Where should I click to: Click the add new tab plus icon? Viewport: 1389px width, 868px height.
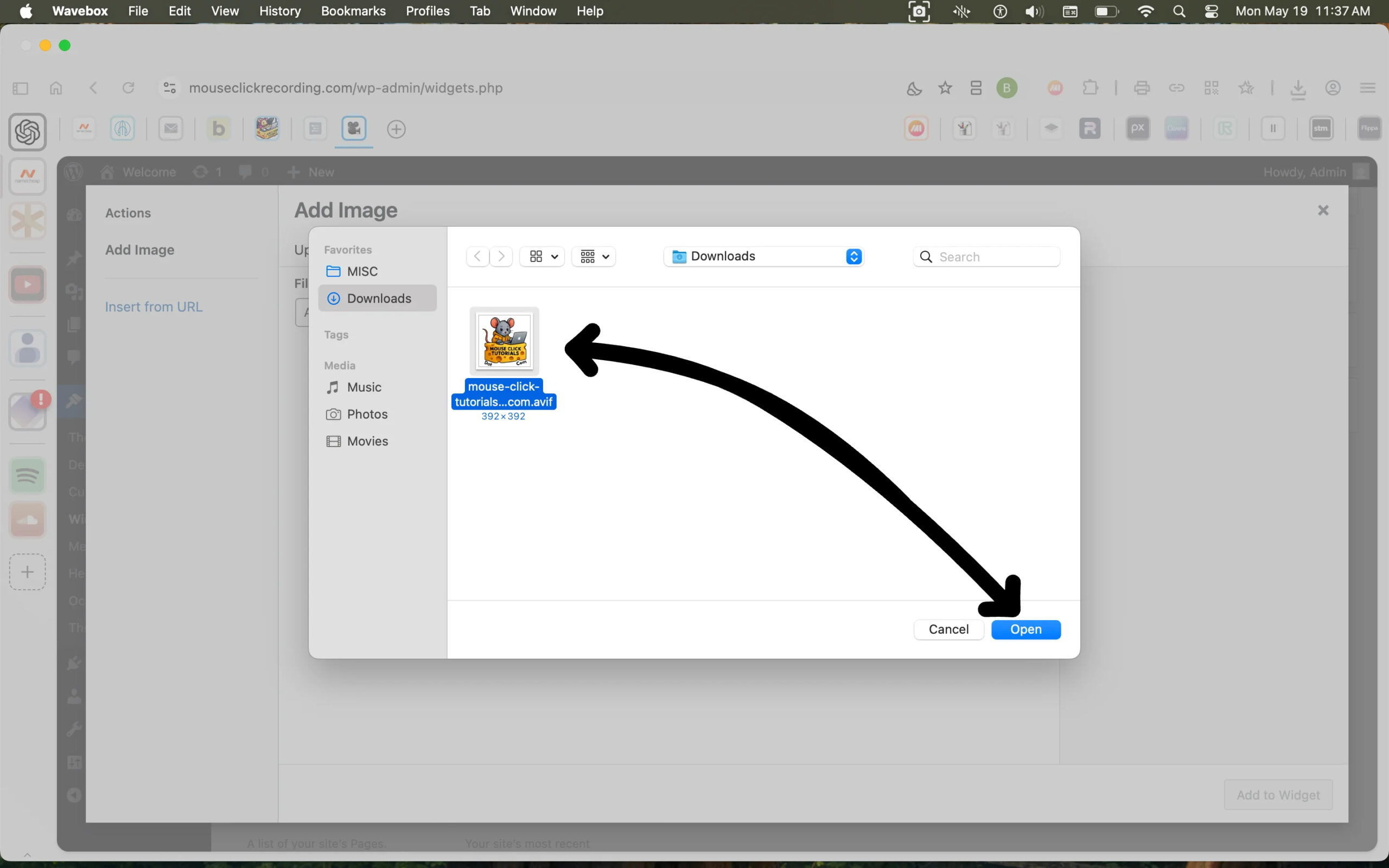click(x=396, y=129)
